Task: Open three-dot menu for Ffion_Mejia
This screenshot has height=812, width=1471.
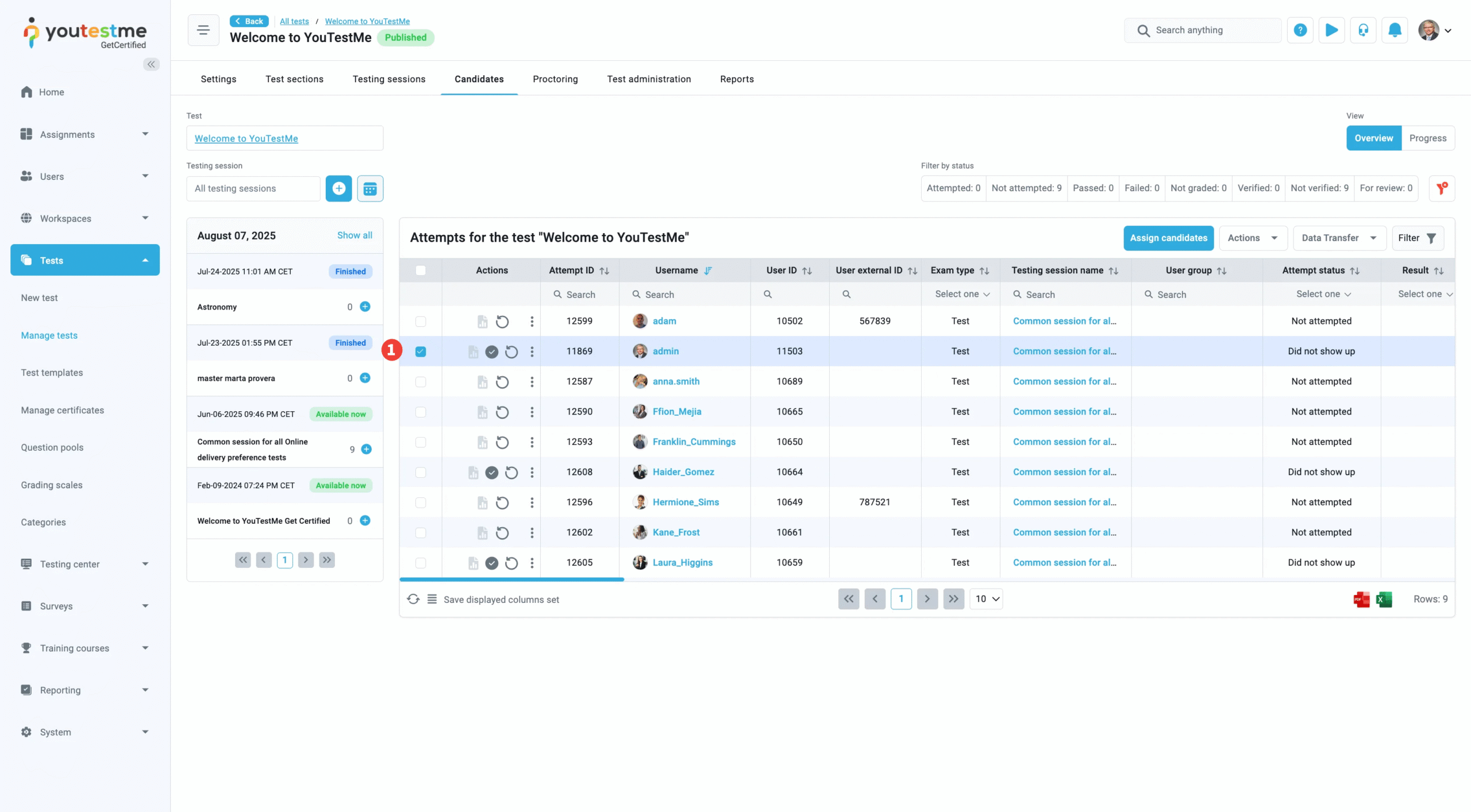Action: pyautogui.click(x=532, y=412)
